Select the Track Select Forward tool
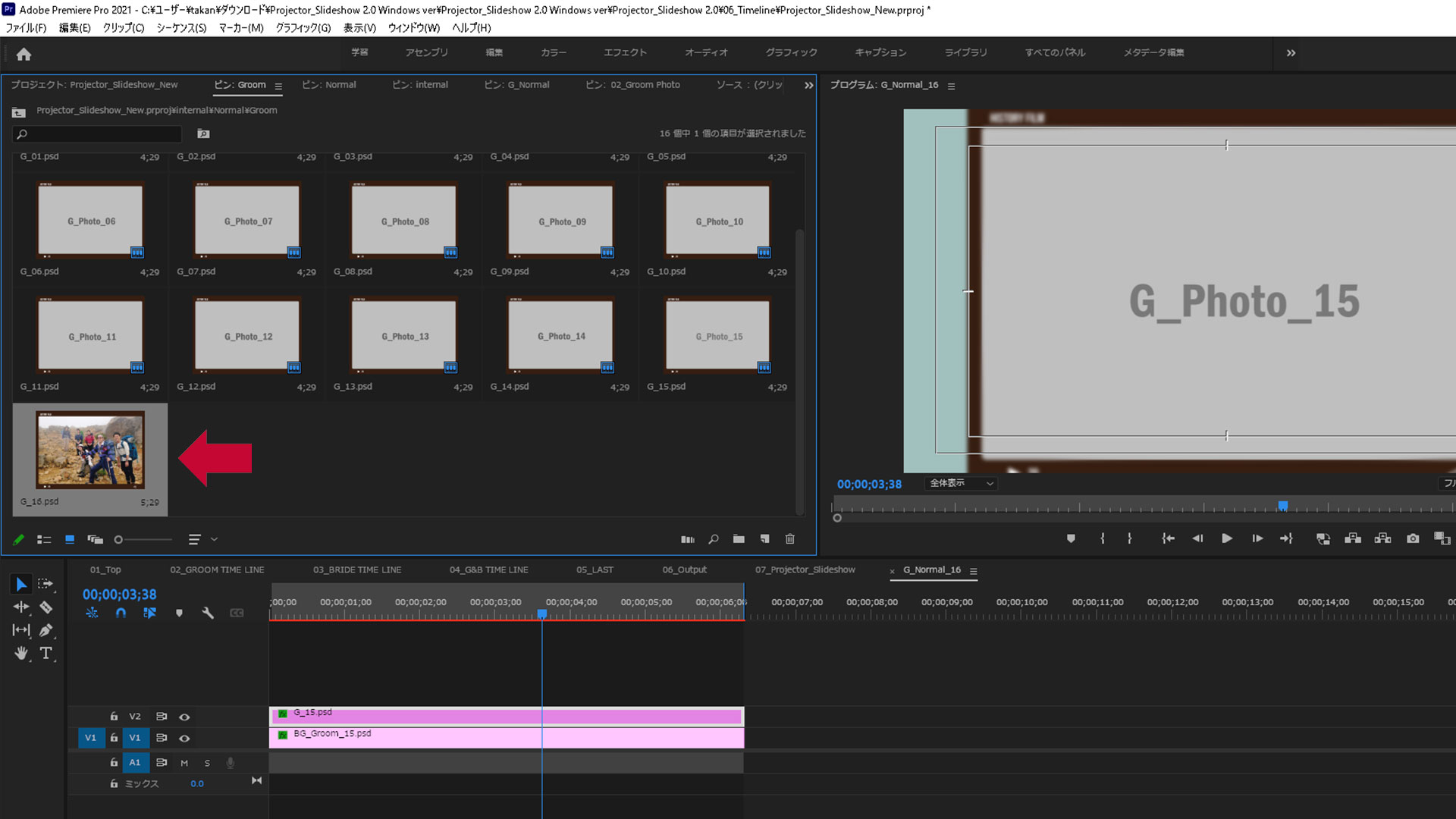 click(45, 584)
